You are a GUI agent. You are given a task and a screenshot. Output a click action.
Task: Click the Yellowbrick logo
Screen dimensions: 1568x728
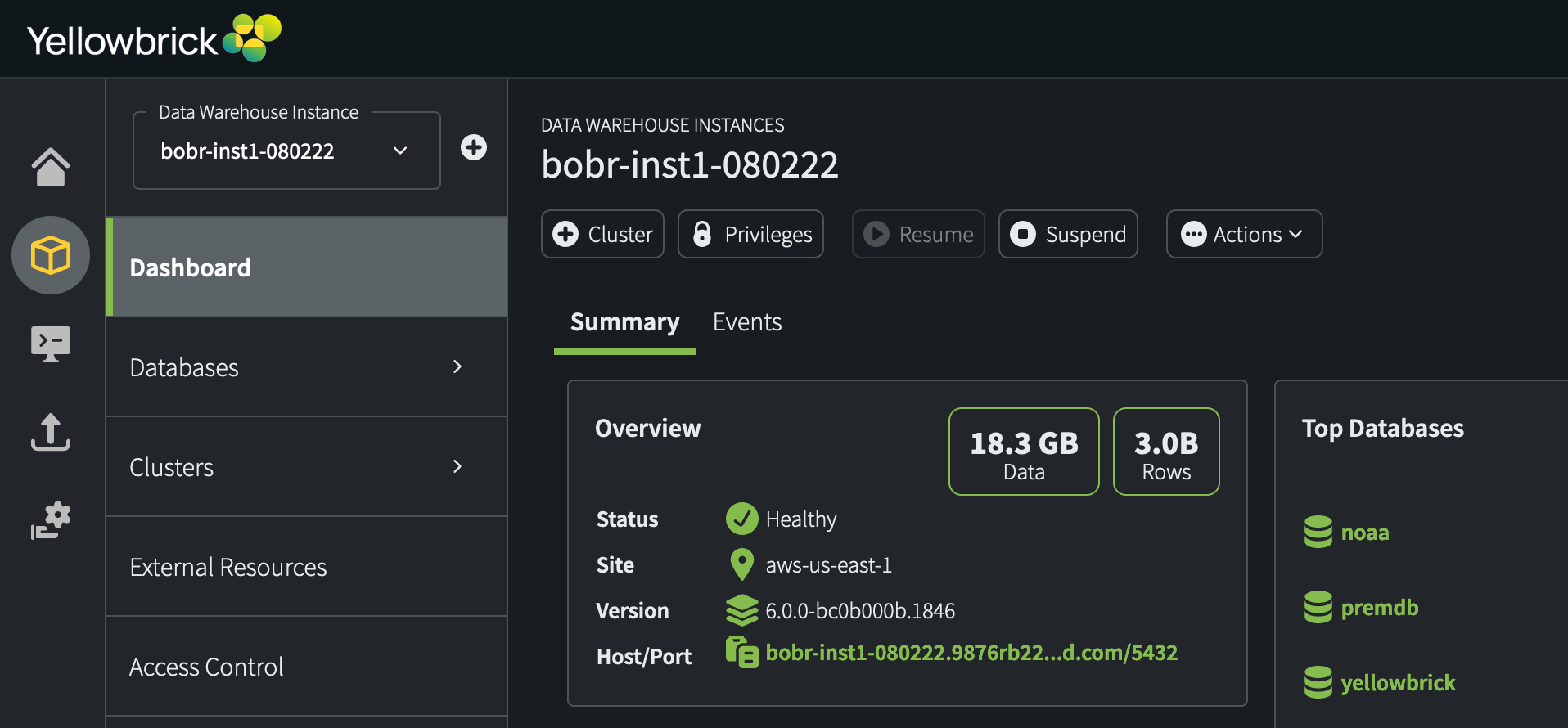pyautogui.click(x=154, y=38)
